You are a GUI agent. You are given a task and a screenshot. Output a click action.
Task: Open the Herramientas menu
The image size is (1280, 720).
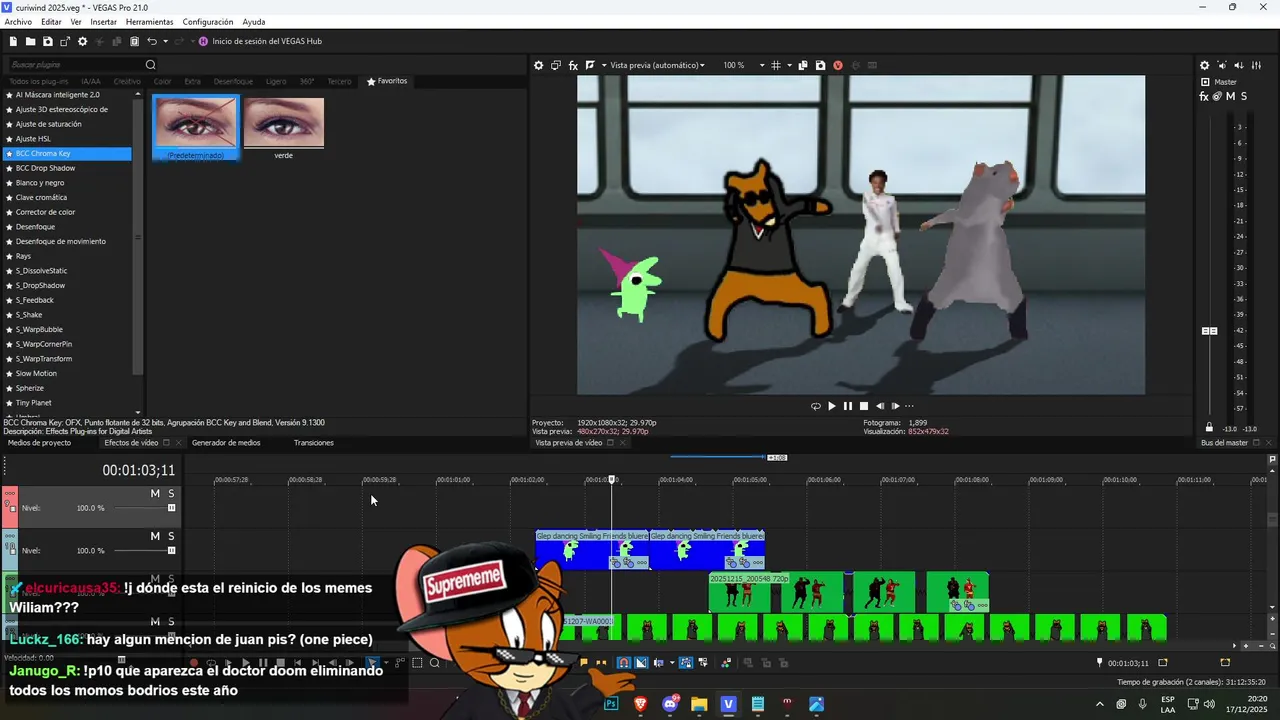[149, 22]
